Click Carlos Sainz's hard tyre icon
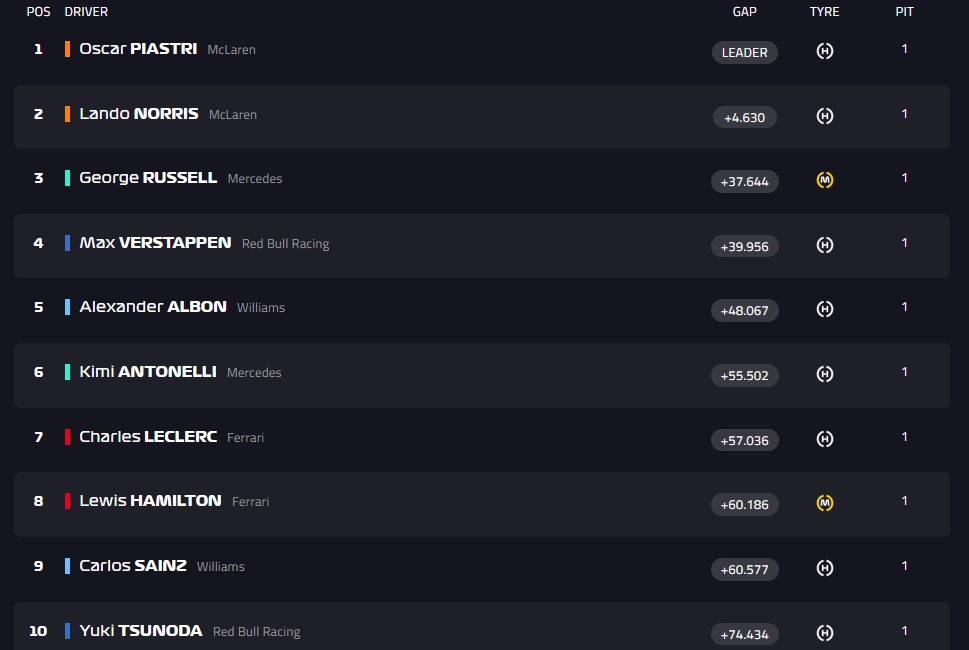This screenshot has height=650, width=969. (x=824, y=568)
